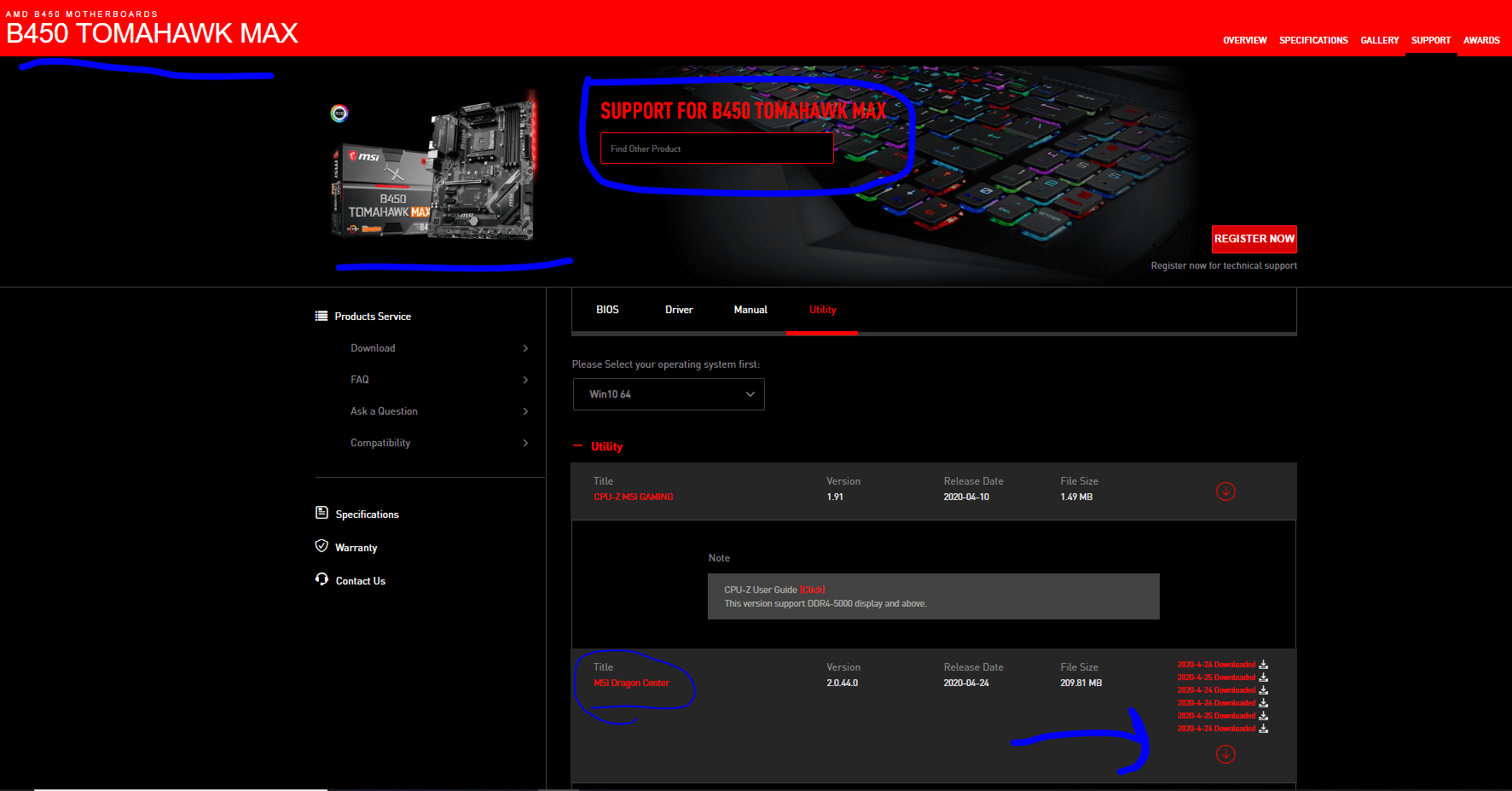The height and width of the screenshot is (791, 1512).
Task: Expand the Download sidebar chevron
Action: pyautogui.click(x=525, y=348)
